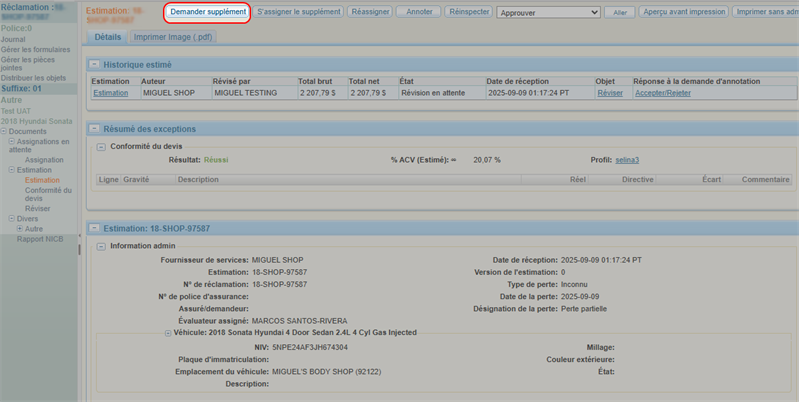Select the Détails tab

107,37
